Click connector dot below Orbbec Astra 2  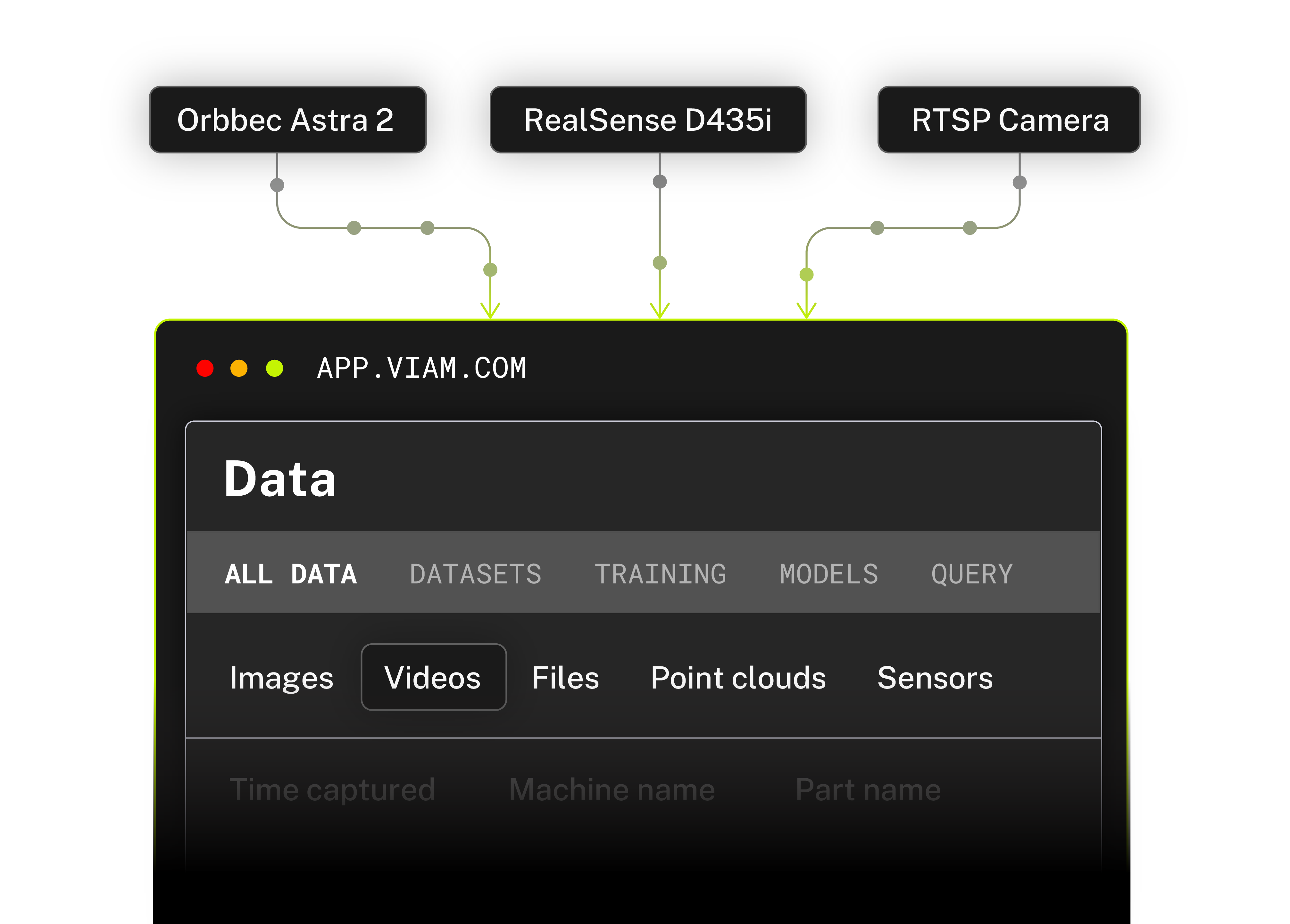click(277, 185)
